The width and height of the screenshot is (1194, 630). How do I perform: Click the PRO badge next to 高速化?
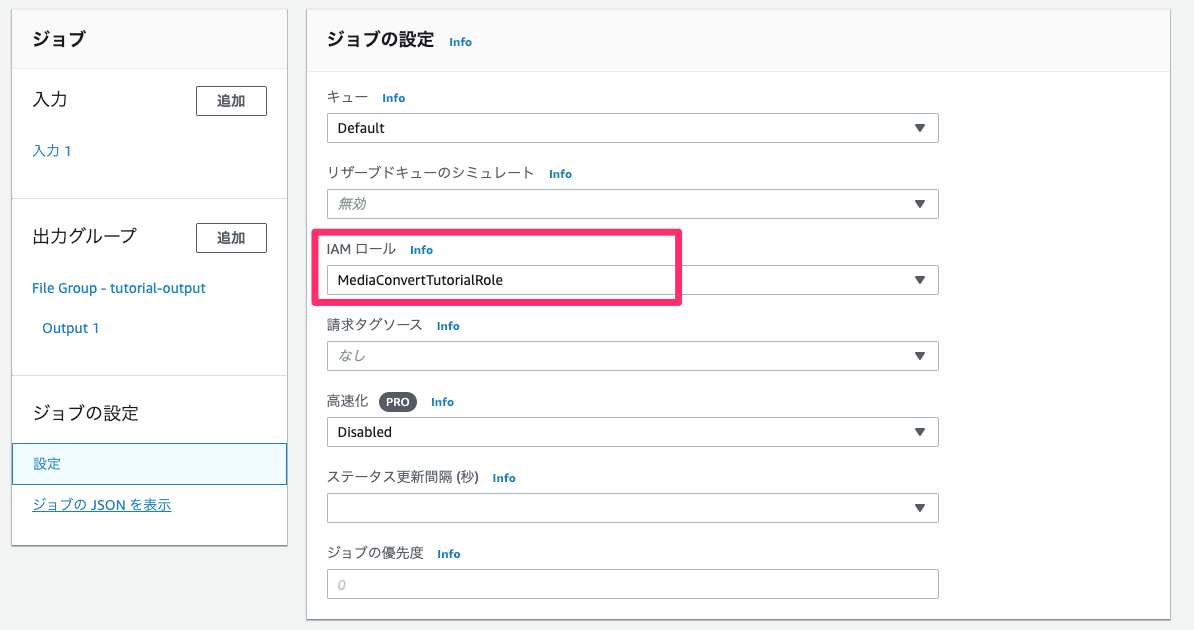[x=397, y=401]
